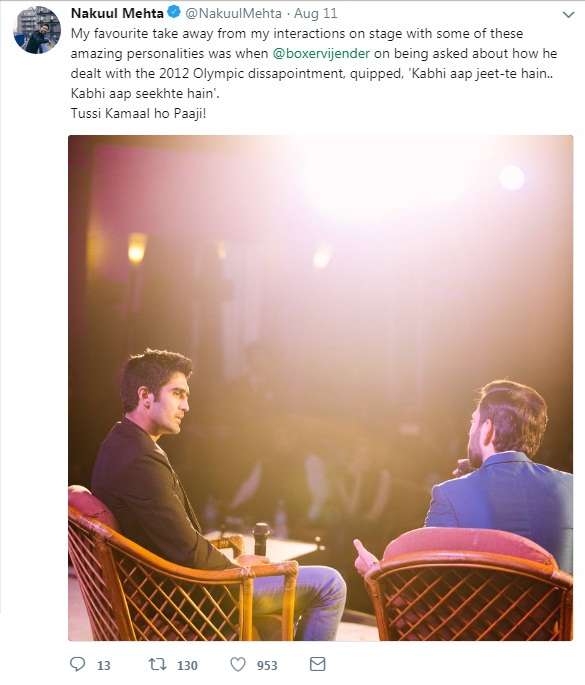Open the tweet options chevron menu

568,15
